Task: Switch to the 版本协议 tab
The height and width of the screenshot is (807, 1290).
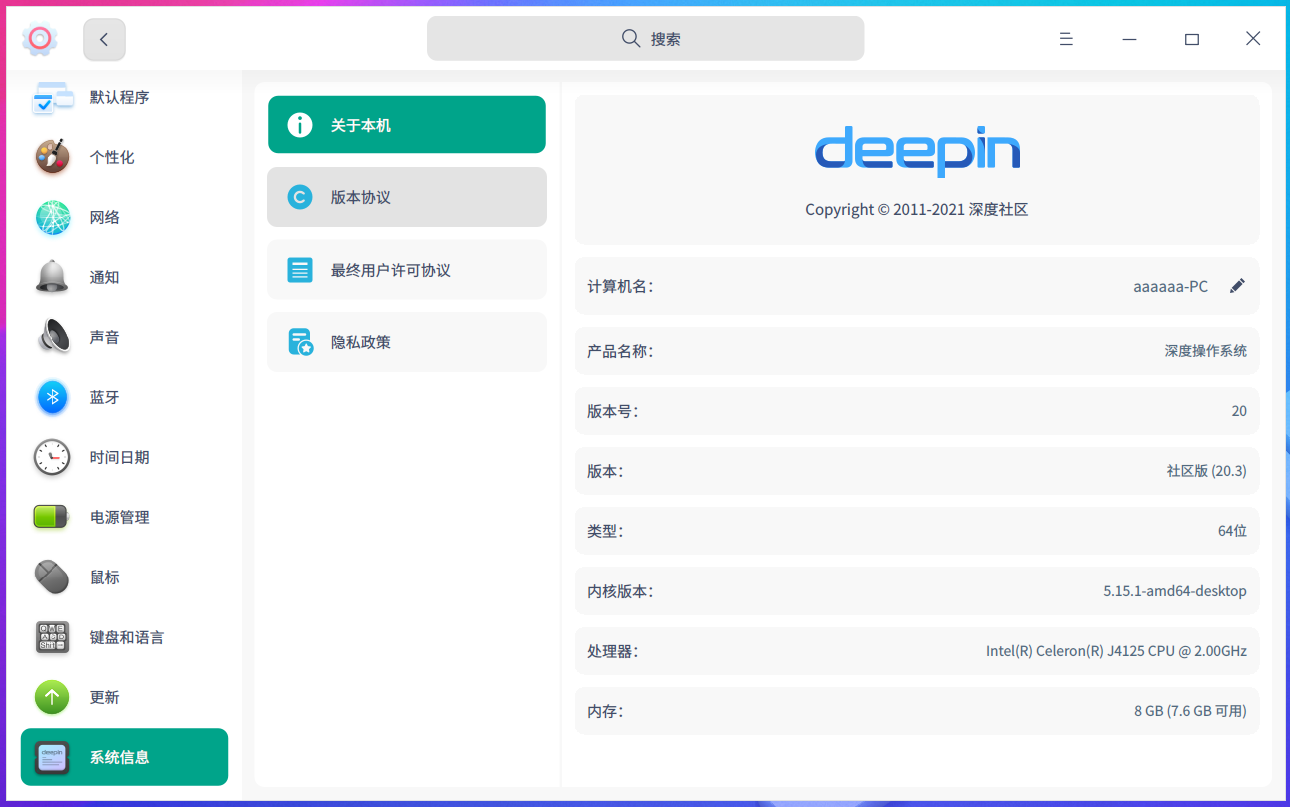Action: point(406,197)
